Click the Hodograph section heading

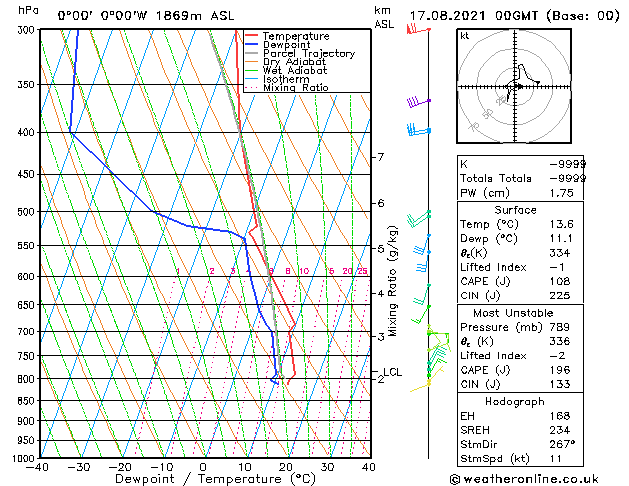pos(515,401)
